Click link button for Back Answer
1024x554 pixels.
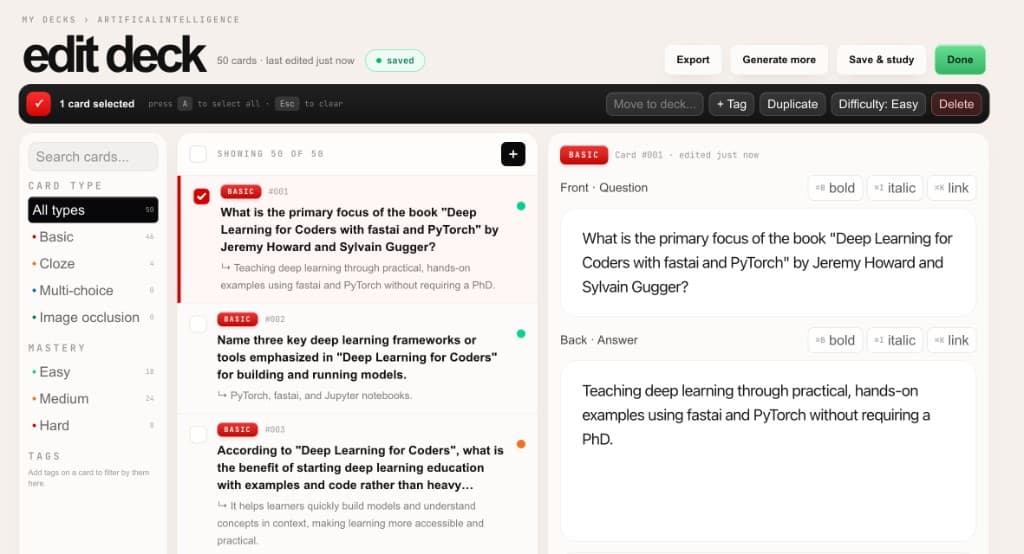point(952,340)
